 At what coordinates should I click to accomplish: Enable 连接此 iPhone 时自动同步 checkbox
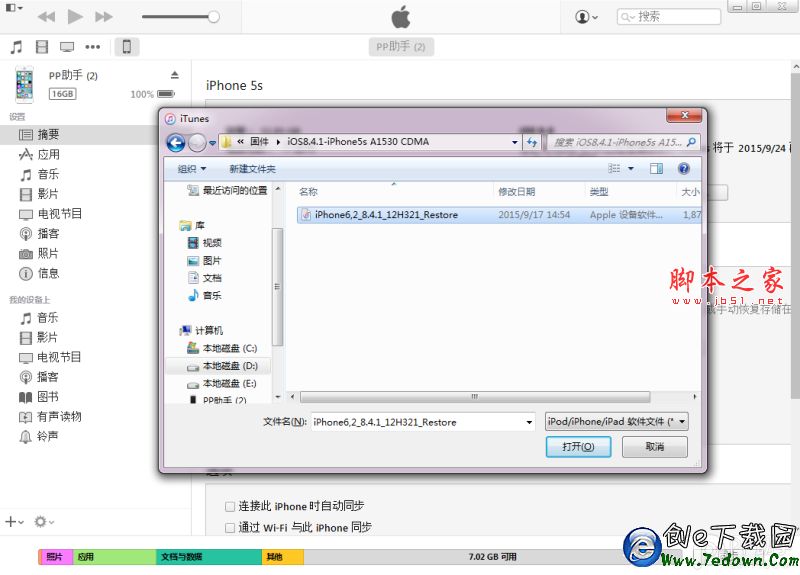230,507
